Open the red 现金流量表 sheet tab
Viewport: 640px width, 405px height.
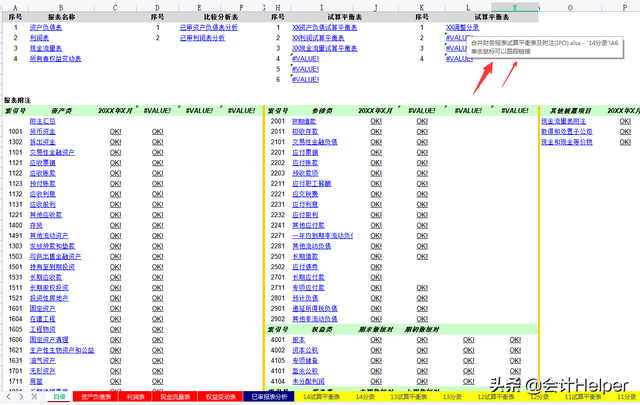(175, 396)
